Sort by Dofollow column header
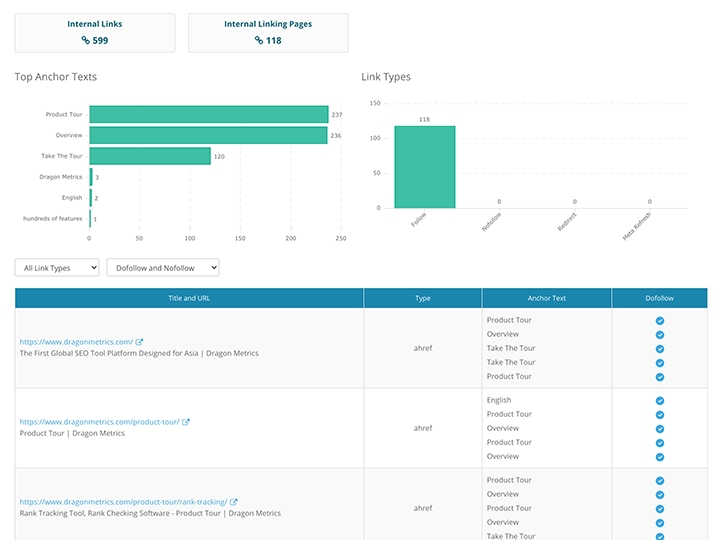The width and height of the screenshot is (720, 540). tap(659, 298)
